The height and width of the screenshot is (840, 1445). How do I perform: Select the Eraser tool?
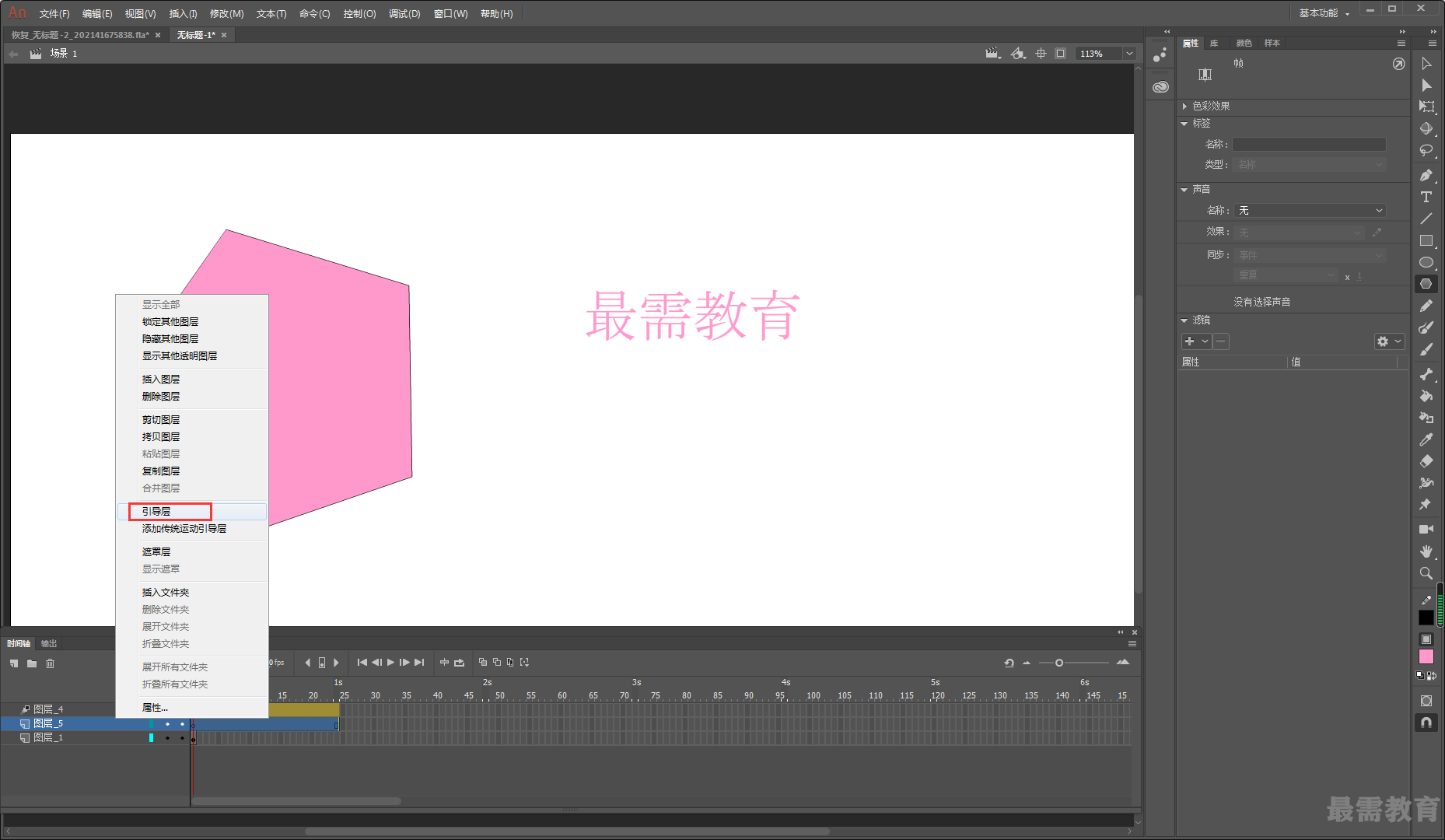coord(1426,462)
